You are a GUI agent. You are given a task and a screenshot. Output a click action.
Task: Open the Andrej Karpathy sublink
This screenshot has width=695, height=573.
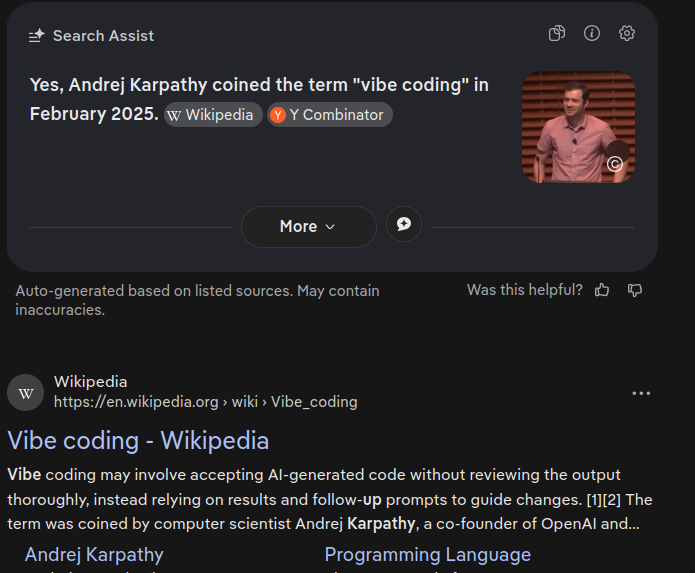click(94, 554)
